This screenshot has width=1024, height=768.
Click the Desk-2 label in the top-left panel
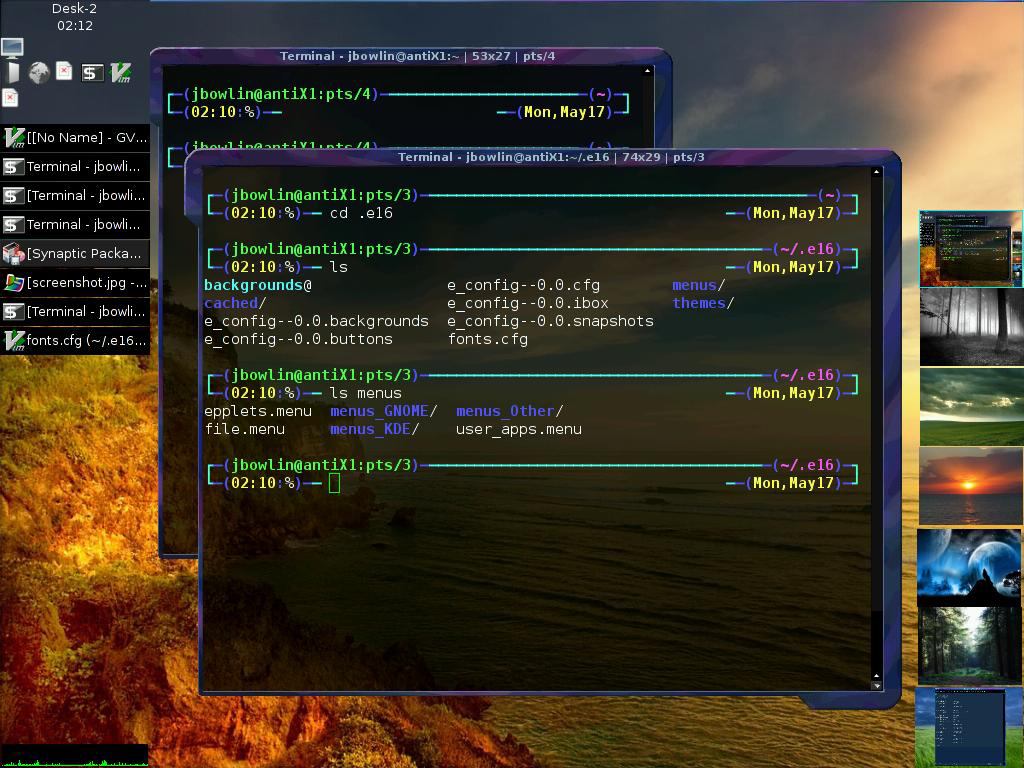click(x=74, y=9)
